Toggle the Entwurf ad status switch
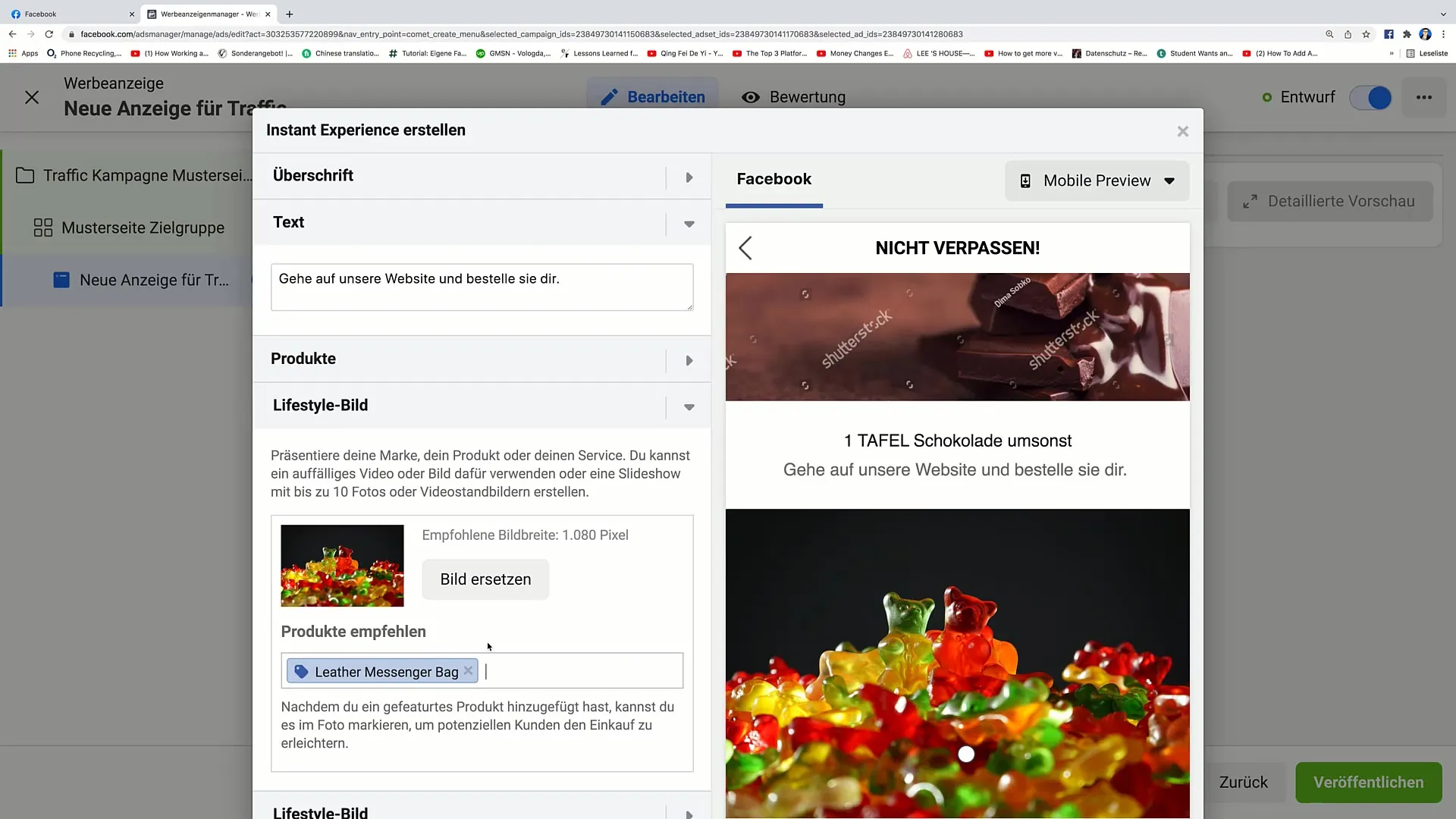Viewport: 1456px width, 819px height. 1371,97
